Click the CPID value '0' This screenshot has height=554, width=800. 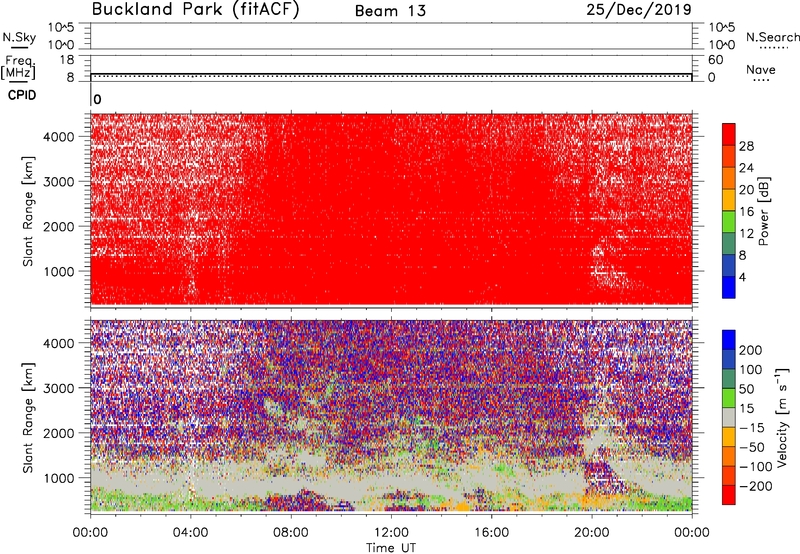pos(97,99)
